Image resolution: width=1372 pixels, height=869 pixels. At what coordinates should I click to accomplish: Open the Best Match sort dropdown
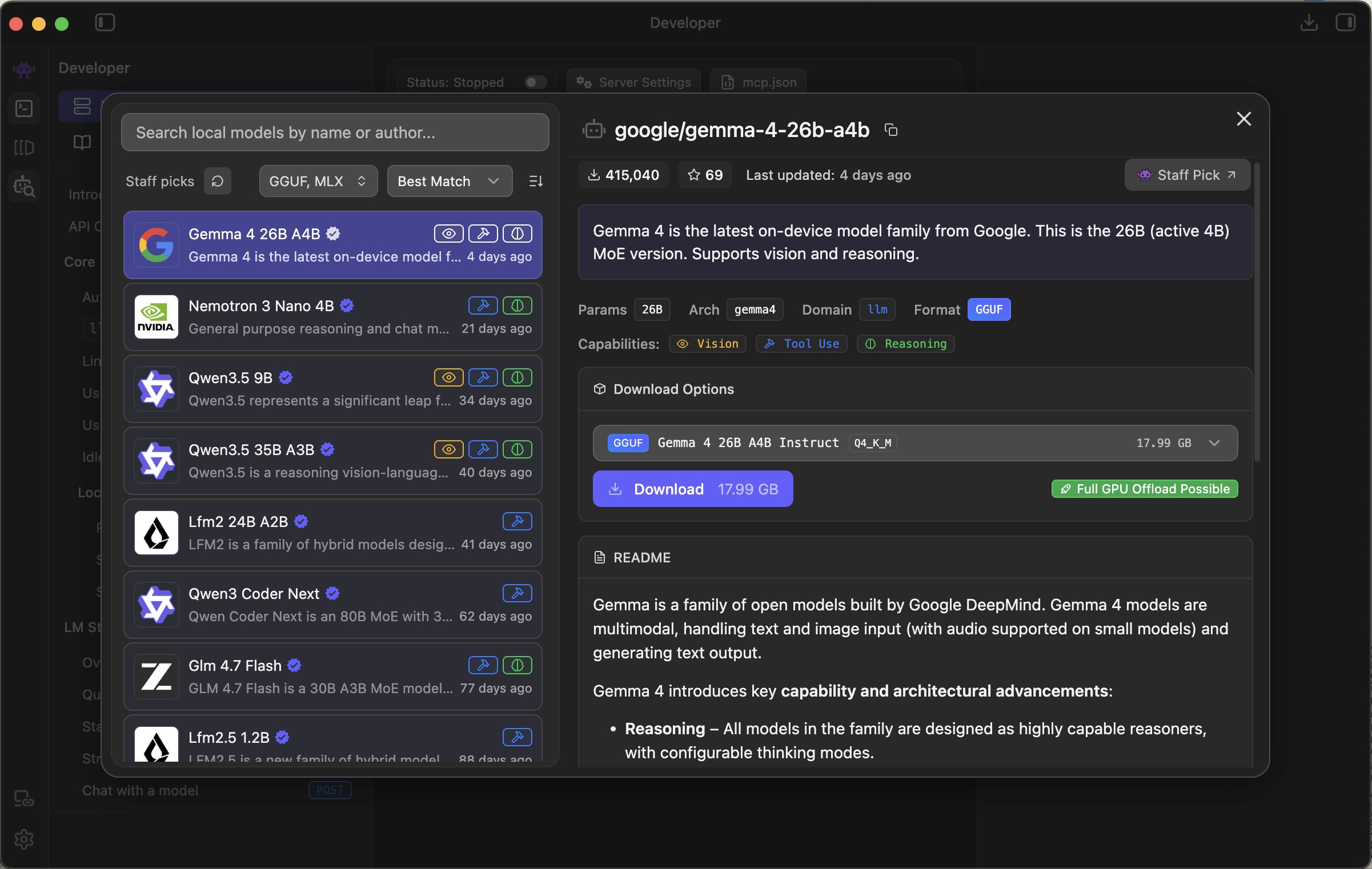click(x=449, y=181)
